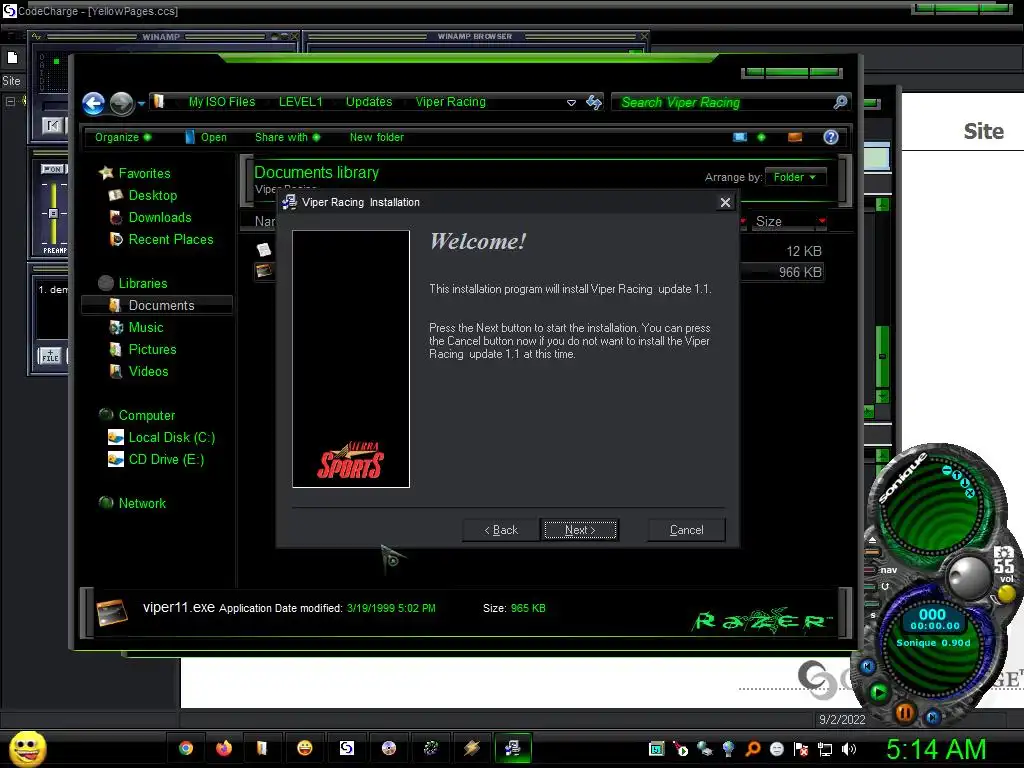Image resolution: width=1024 pixels, height=768 pixels.
Task: Click Winamp previous track button
Action: [52, 125]
